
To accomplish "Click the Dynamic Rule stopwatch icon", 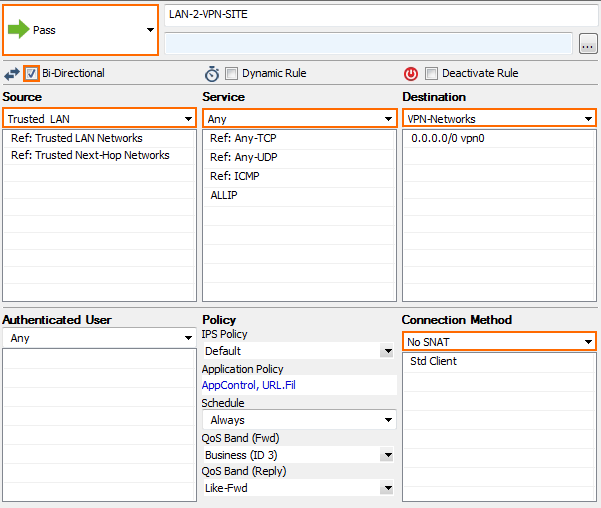I will coord(212,74).
